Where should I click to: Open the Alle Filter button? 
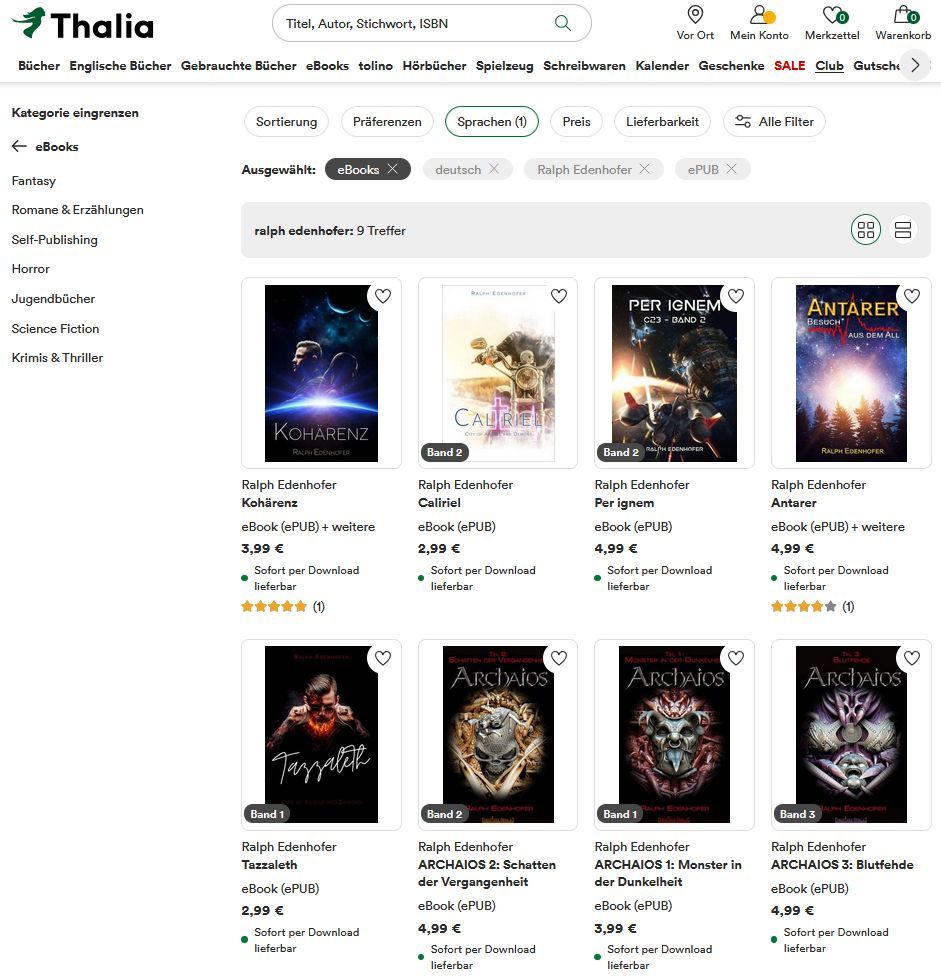pyautogui.click(x=774, y=121)
